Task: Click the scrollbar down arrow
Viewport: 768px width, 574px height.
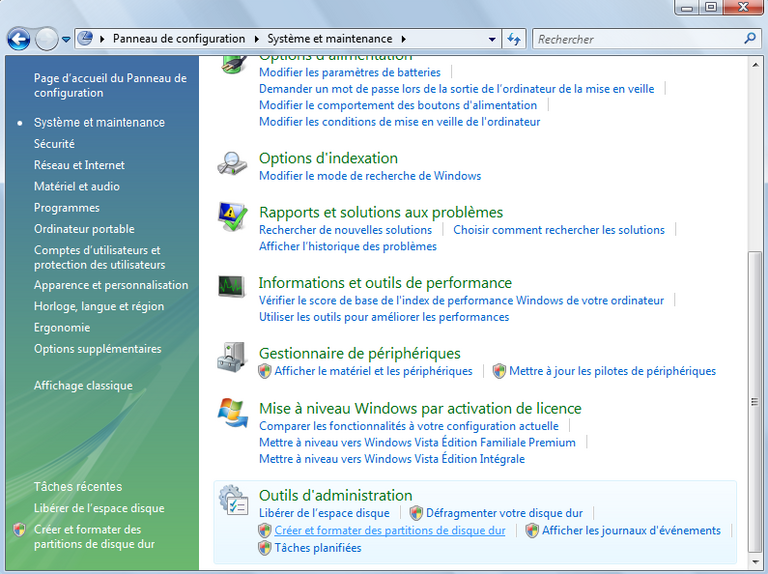Action: (754, 561)
